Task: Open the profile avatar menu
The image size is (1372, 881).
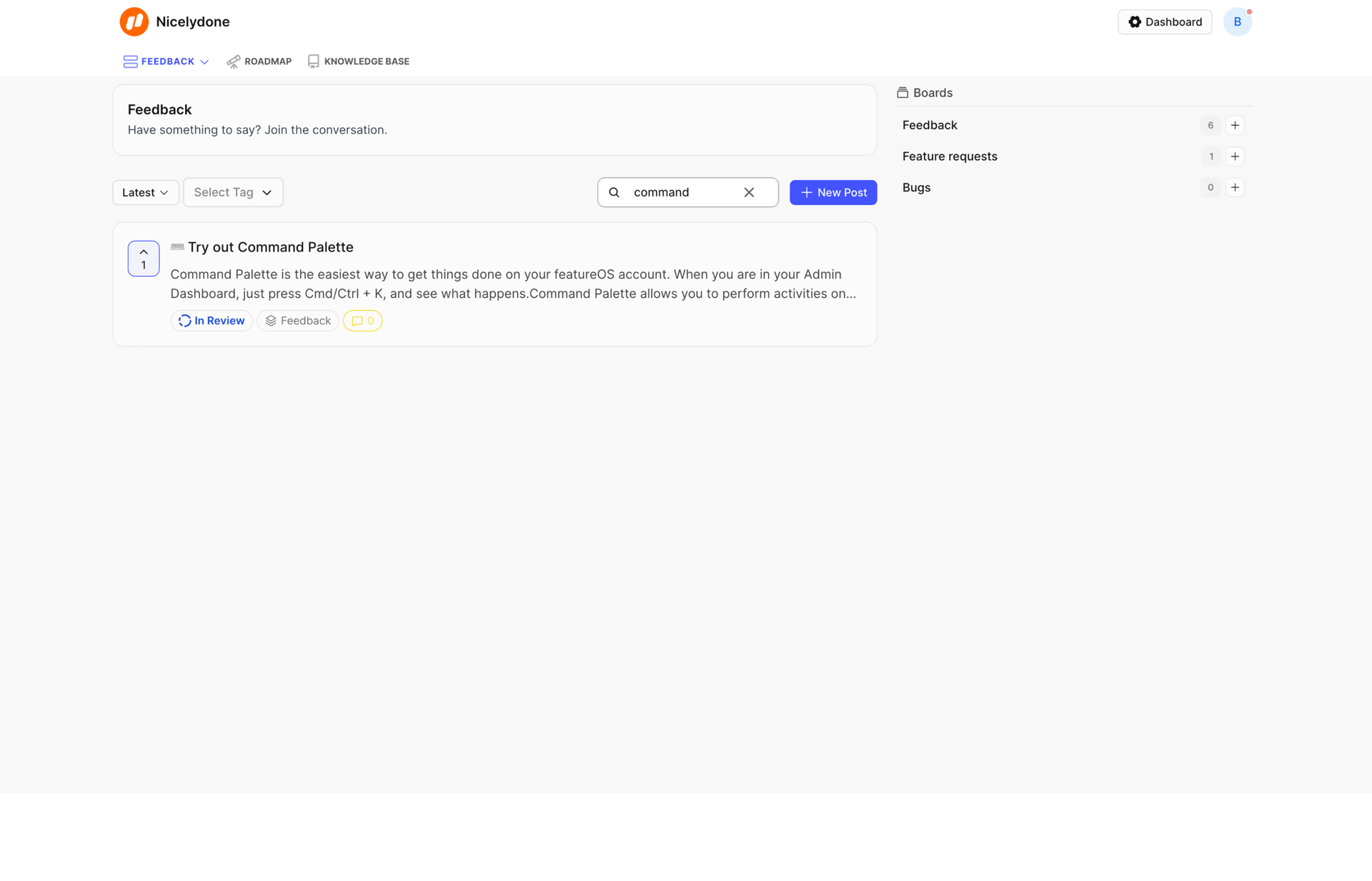Action: (1238, 21)
